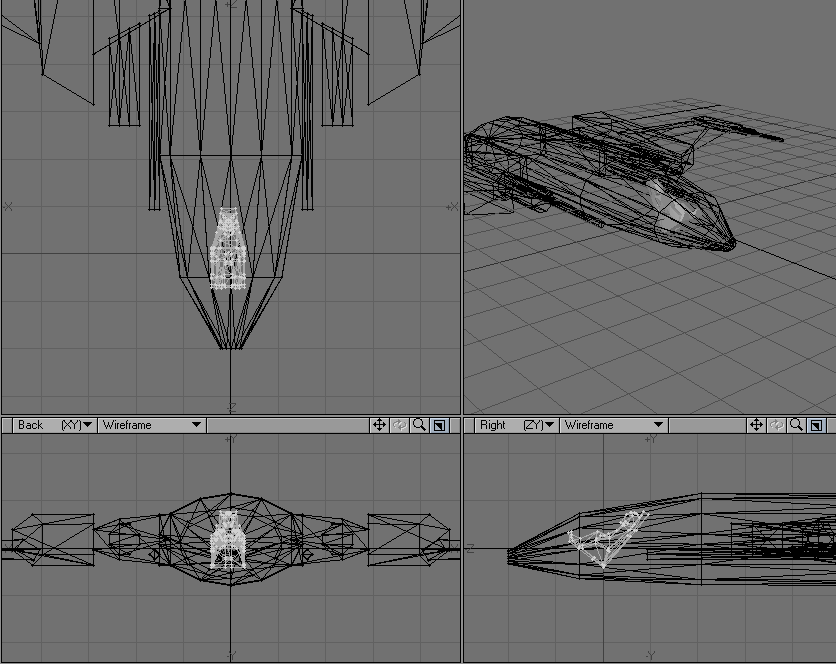Open the Back (XY) view type dropdown

(x=54, y=425)
